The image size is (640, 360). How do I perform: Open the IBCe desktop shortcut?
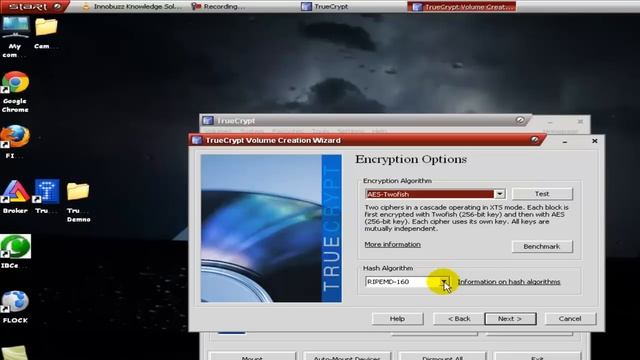pos(15,251)
